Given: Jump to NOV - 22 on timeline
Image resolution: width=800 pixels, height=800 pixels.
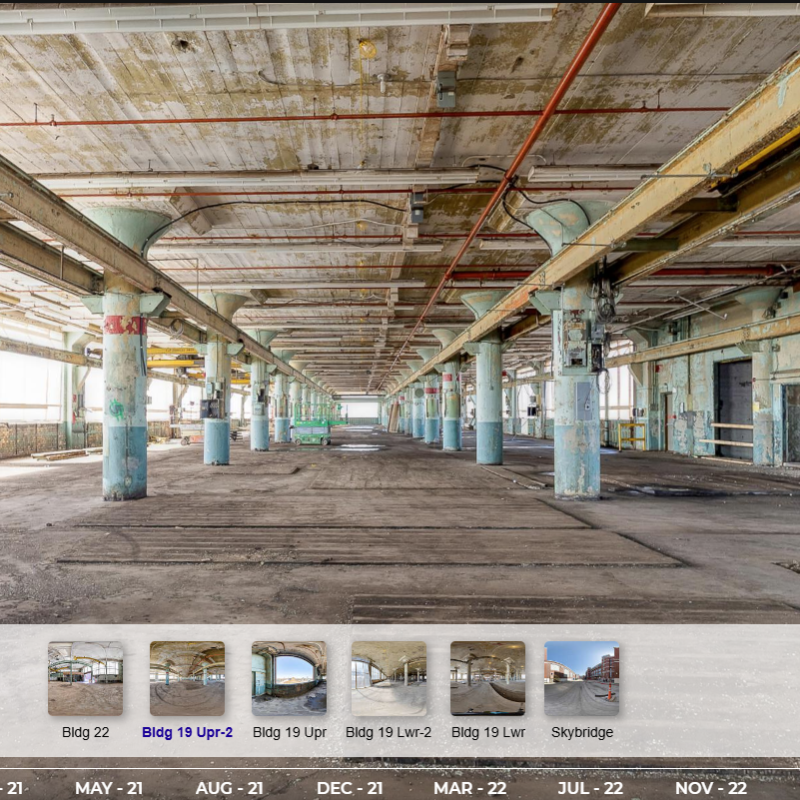Looking at the screenshot, I should pyautogui.click(x=711, y=788).
